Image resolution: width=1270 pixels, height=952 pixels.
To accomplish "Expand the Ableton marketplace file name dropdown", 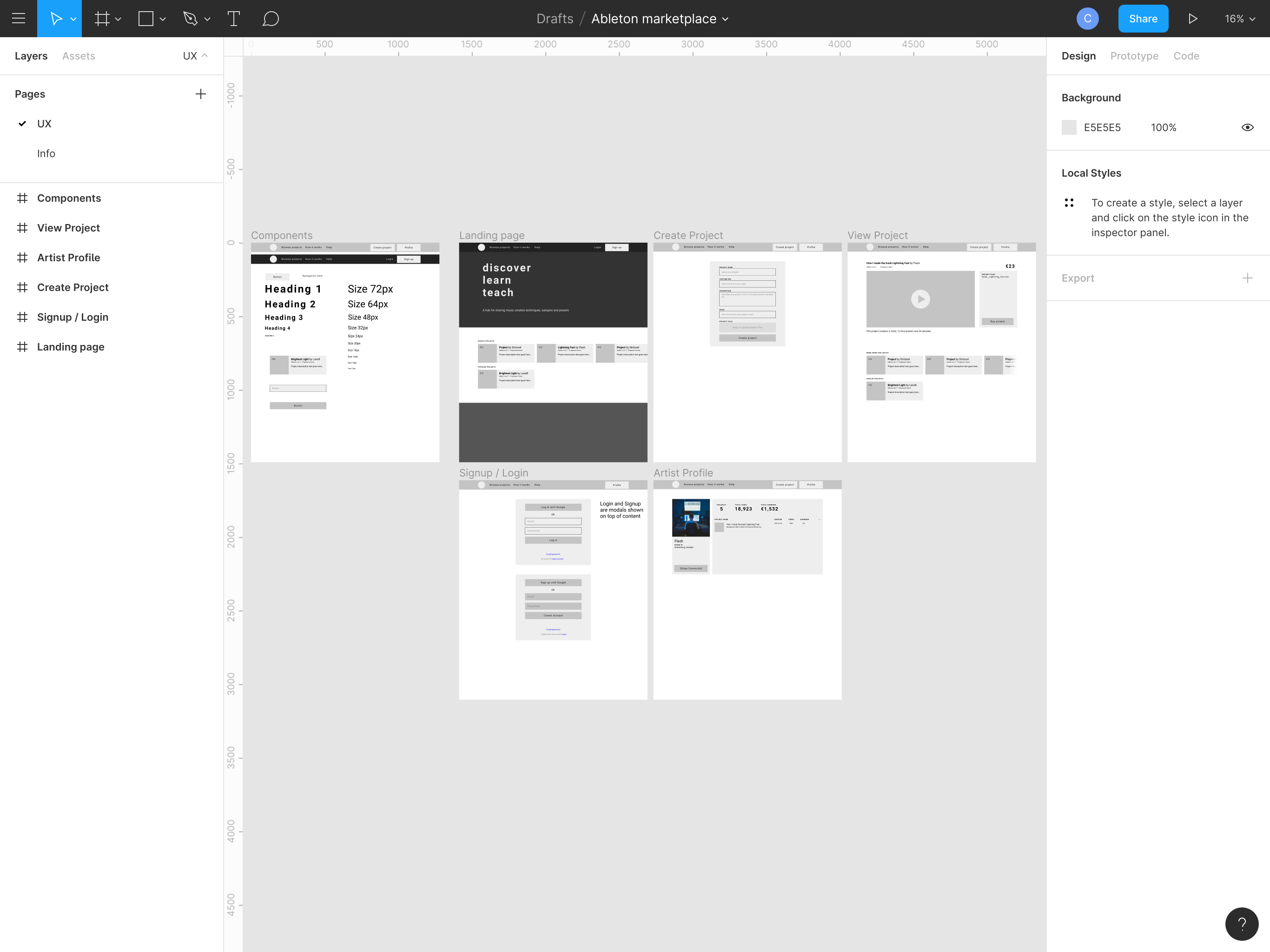I will (725, 19).
